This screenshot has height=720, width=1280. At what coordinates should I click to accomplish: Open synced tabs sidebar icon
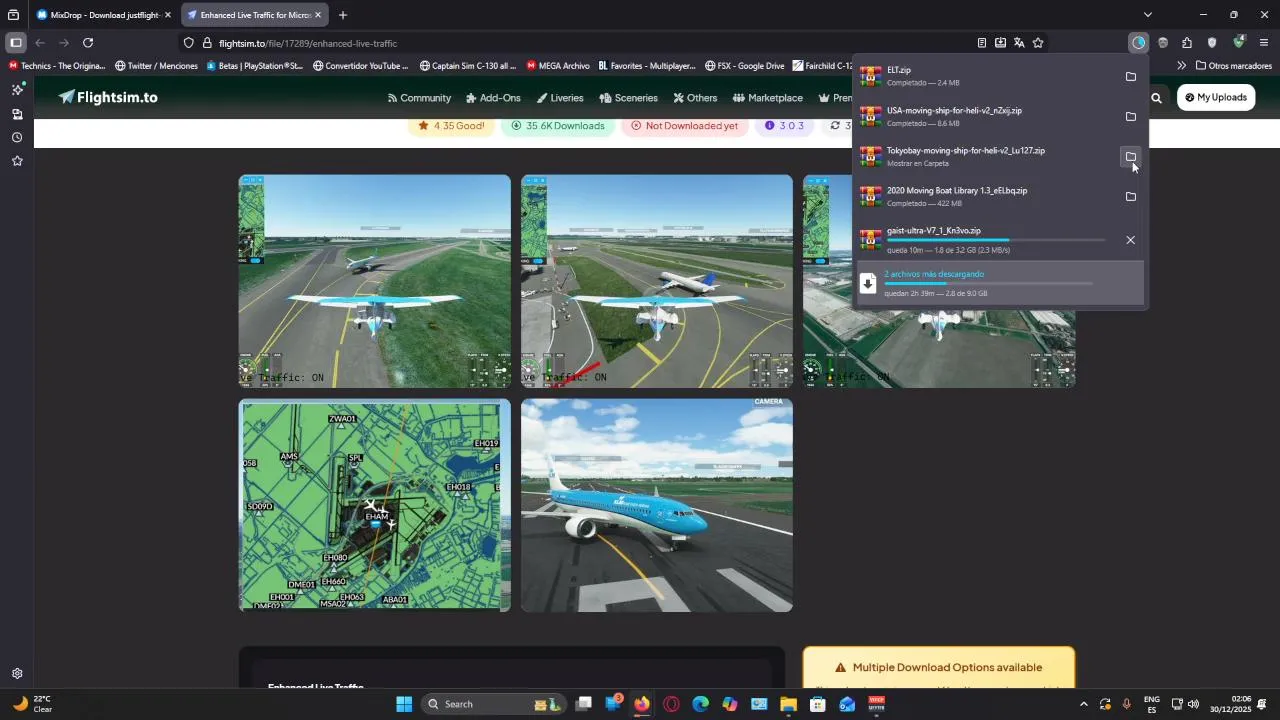pyautogui.click(x=17, y=114)
